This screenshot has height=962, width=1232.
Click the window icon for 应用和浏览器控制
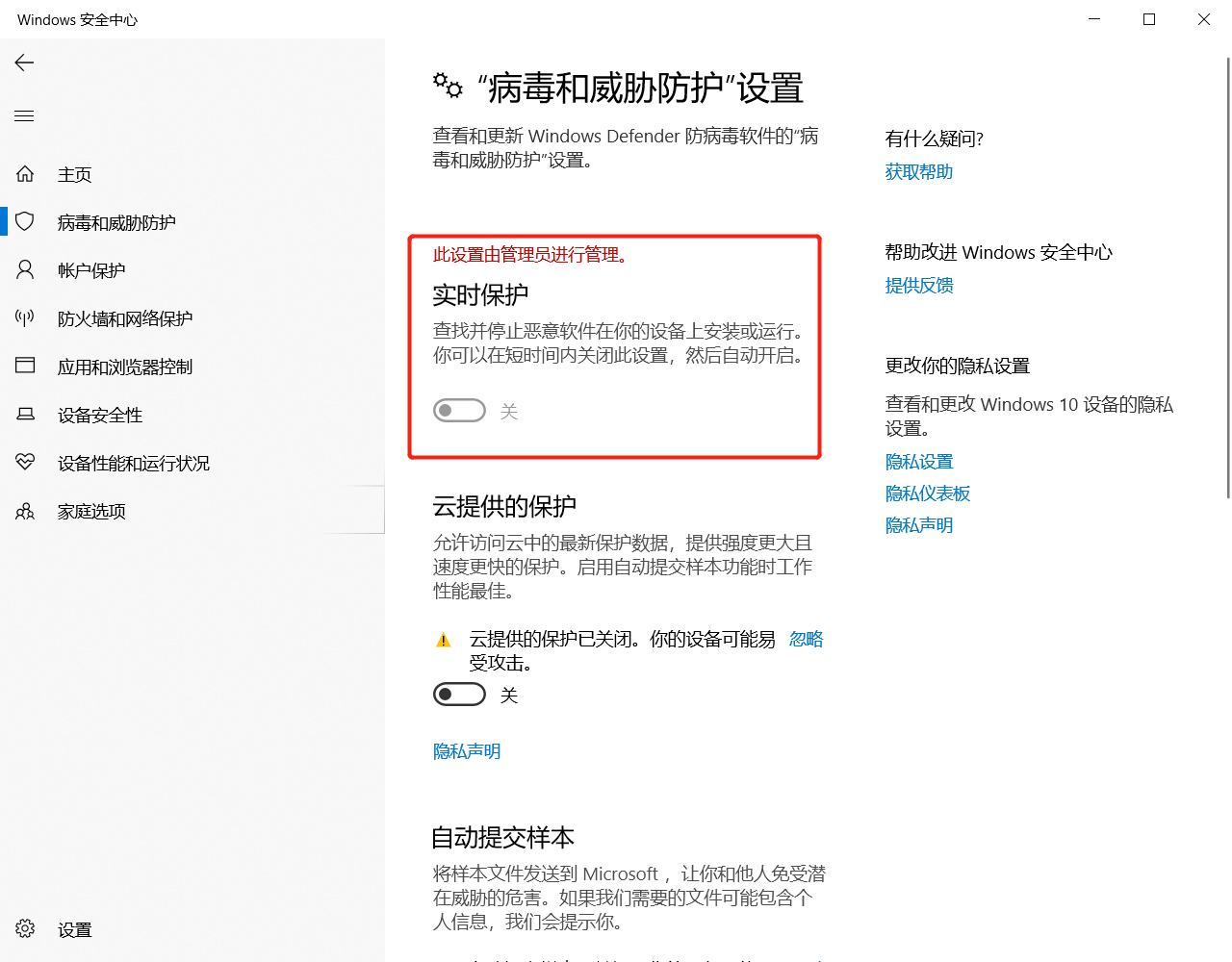tap(25, 366)
